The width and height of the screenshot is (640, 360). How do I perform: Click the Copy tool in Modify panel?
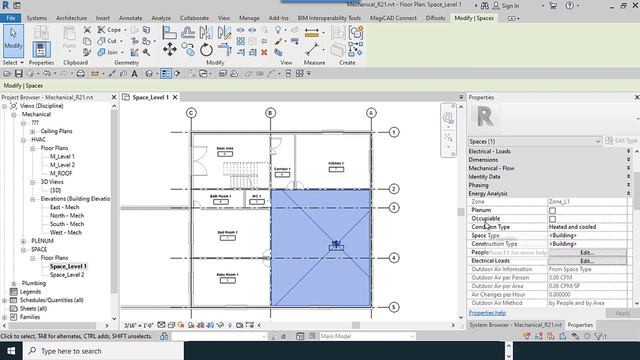coord(188,49)
